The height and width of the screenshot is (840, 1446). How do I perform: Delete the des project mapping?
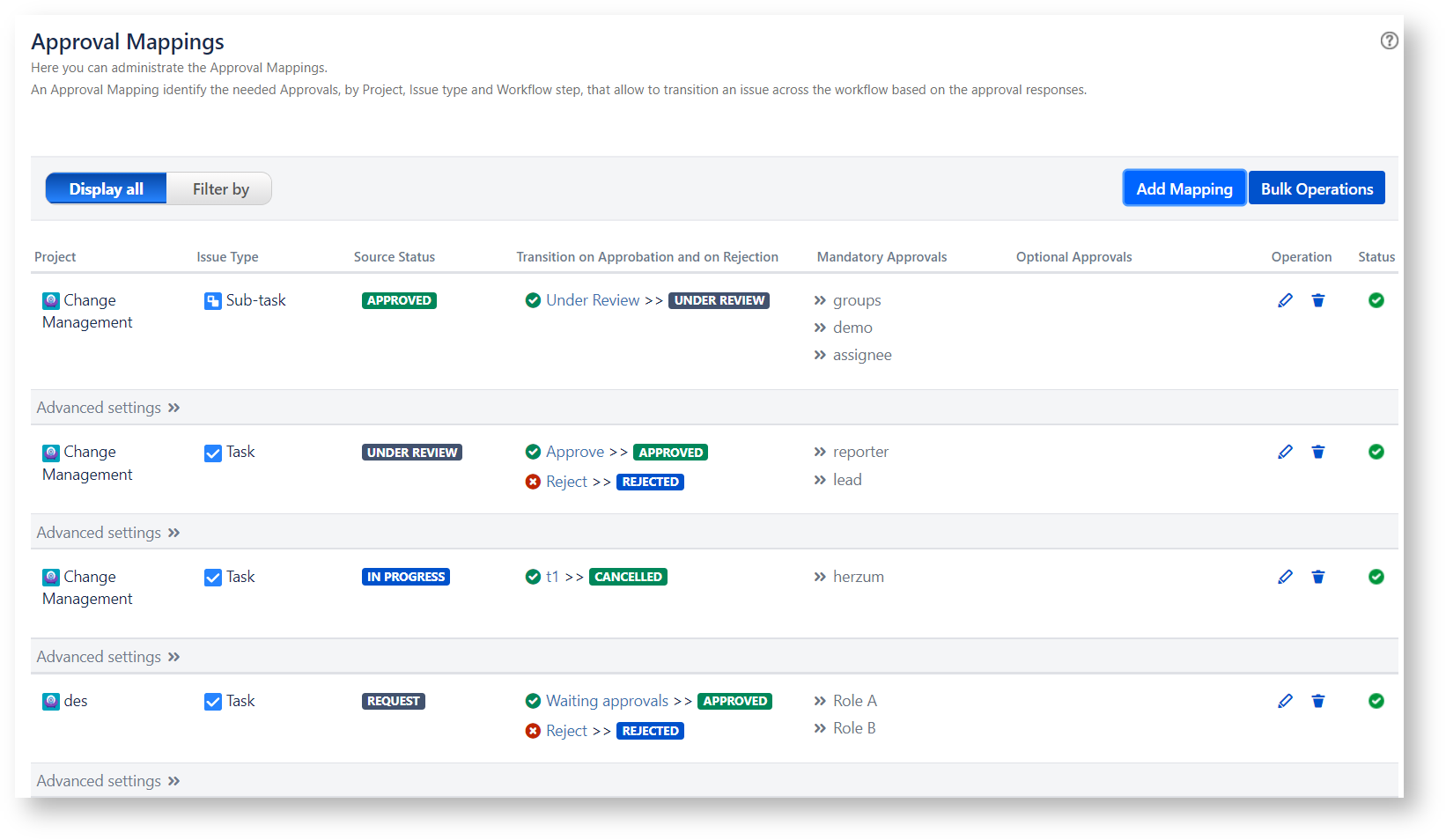point(1317,701)
